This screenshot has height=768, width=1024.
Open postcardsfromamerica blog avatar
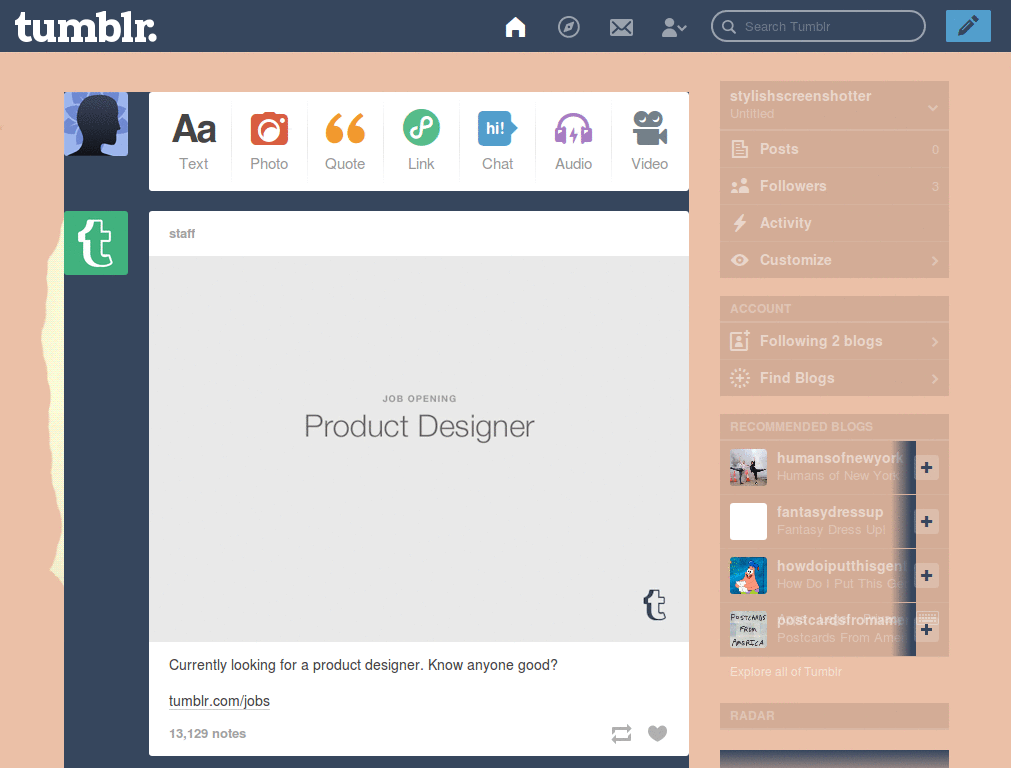click(x=748, y=630)
